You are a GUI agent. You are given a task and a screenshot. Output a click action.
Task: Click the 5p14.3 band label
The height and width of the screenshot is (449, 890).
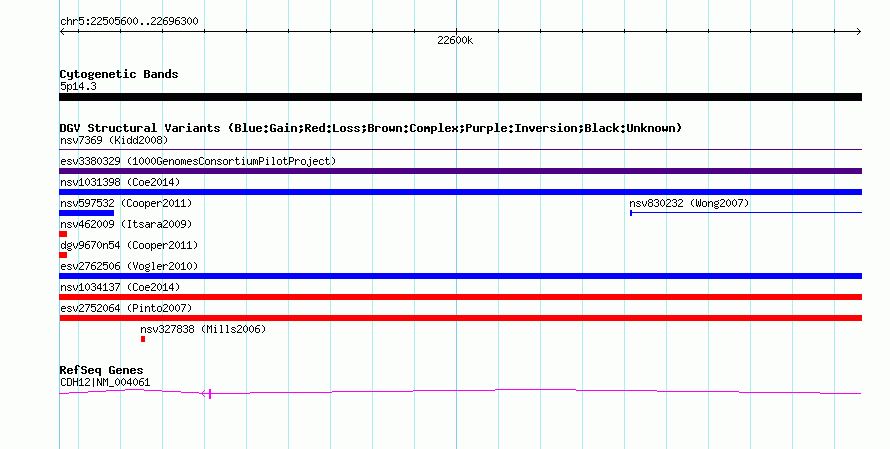[x=78, y=86]
